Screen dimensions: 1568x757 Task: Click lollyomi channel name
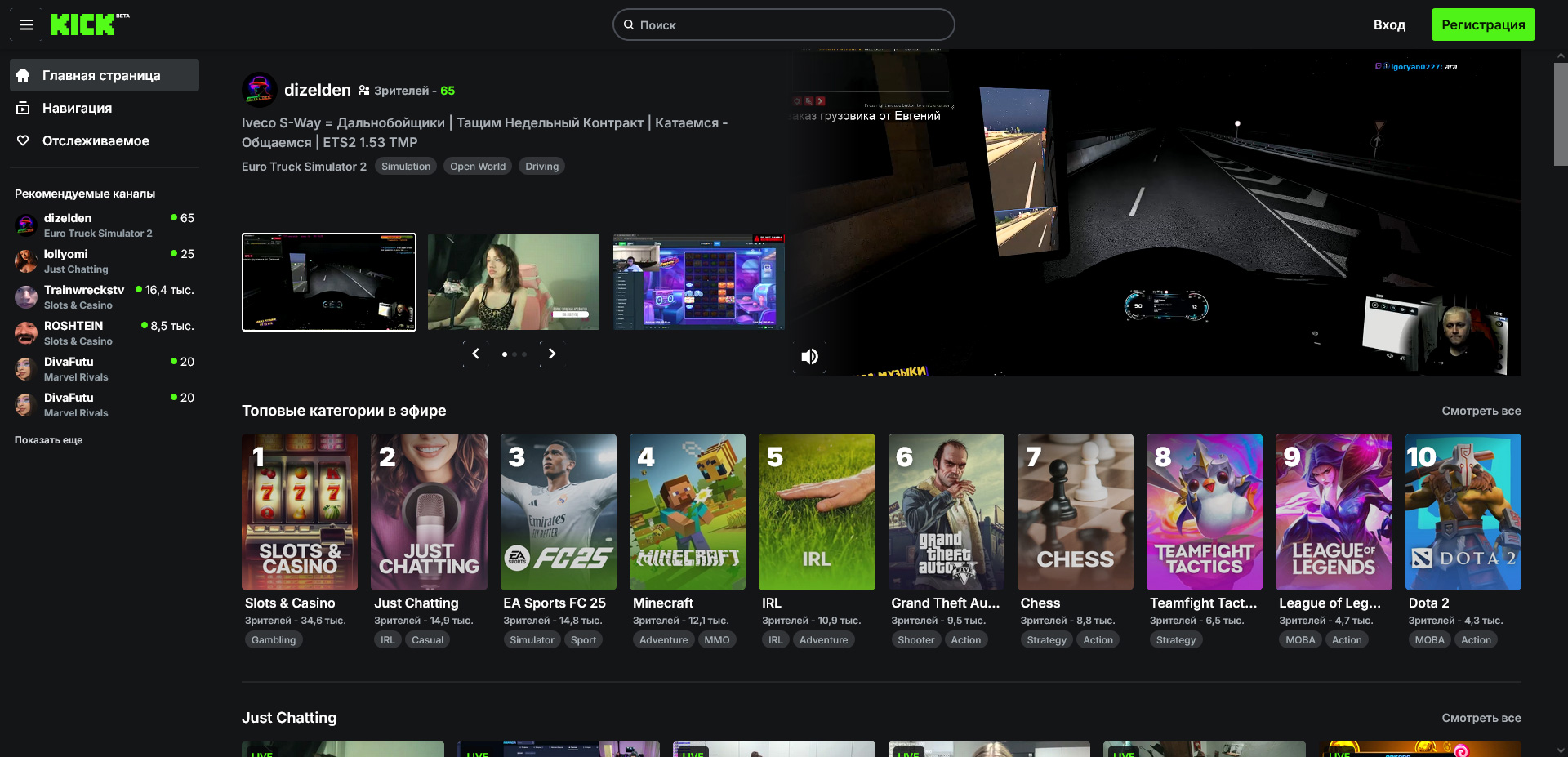[66, 254]
